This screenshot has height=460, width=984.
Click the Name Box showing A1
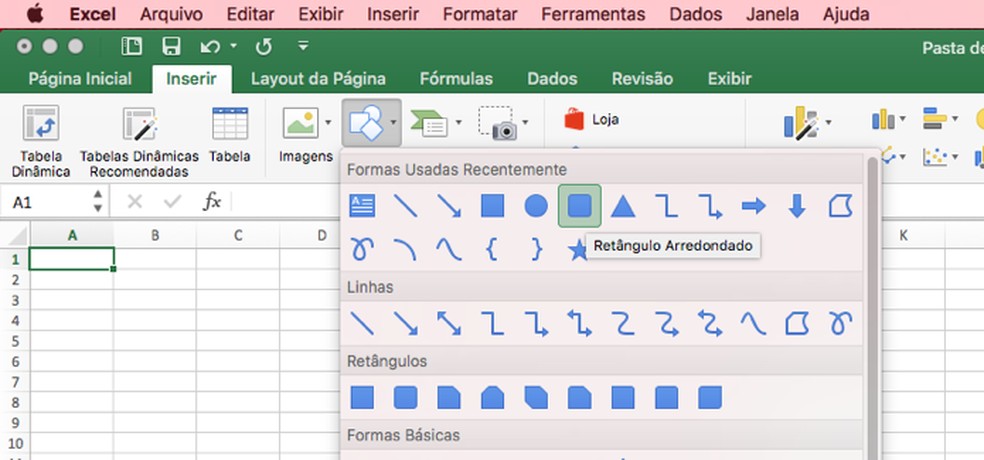click(x=47, y=202)
